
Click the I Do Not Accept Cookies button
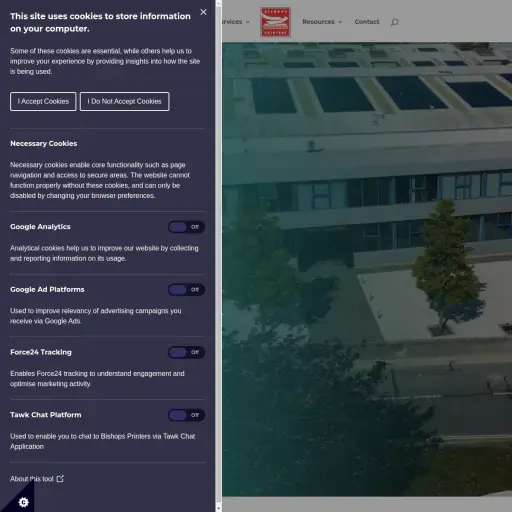[124, 101]
